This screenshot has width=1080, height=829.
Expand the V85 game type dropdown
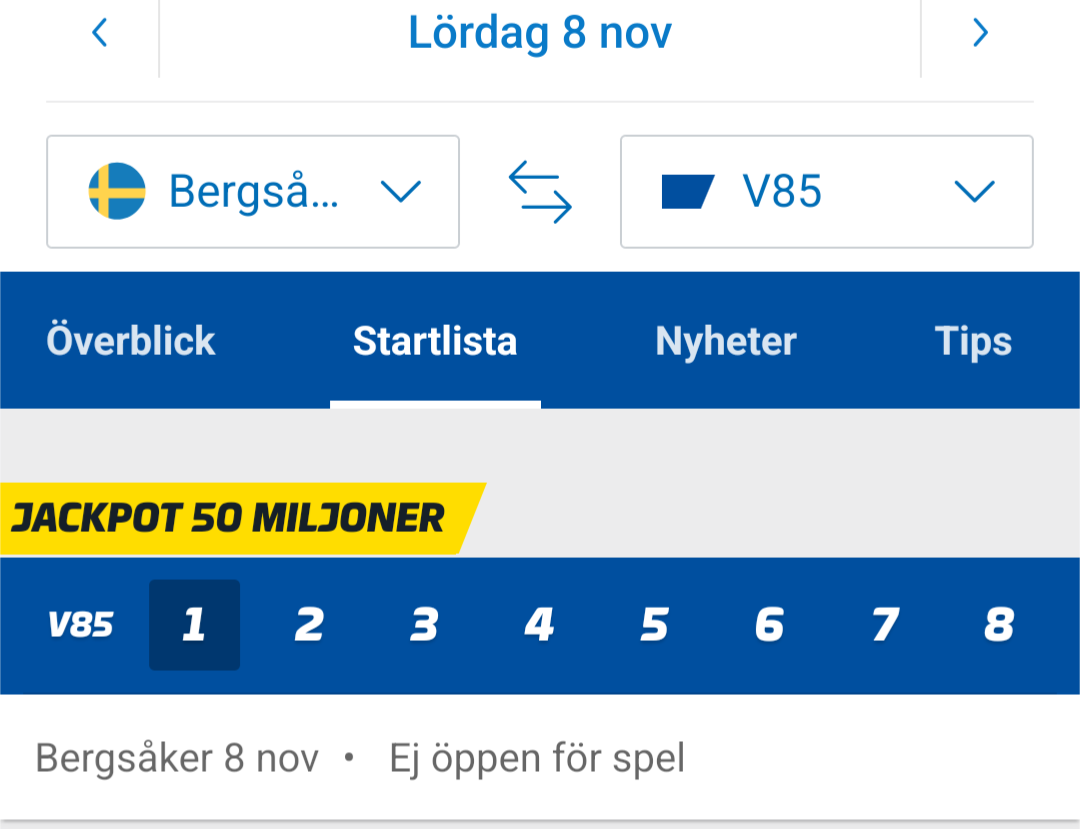pyautogui.click(x=827, y=192)
